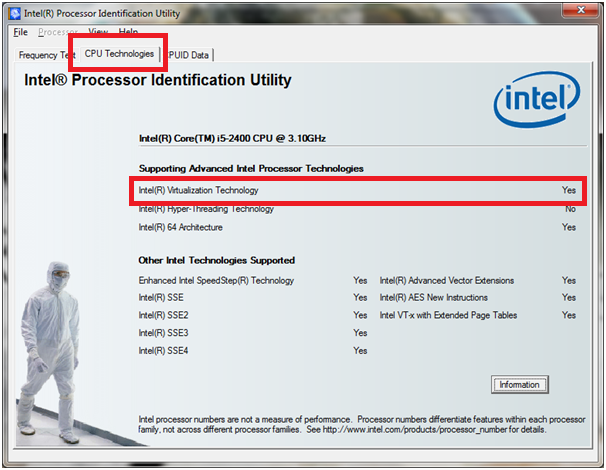Click the Supporting Advanced Intel Processor Technologies heading
606x470 pixels.
click(x=251, y=169)
